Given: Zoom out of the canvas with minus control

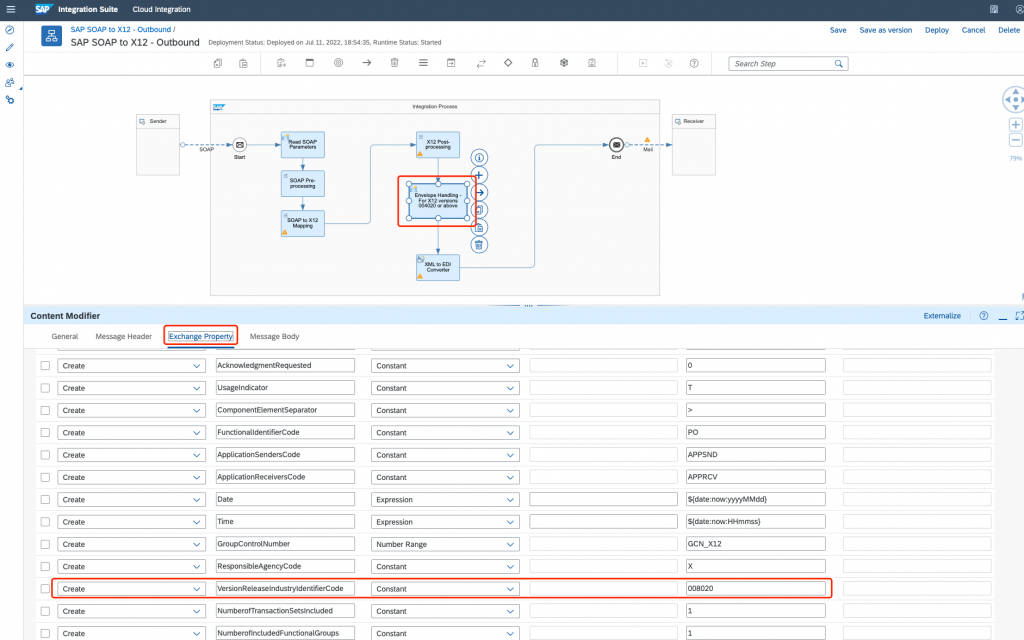Looking at the screenshot, I should tap(1015, 140).
